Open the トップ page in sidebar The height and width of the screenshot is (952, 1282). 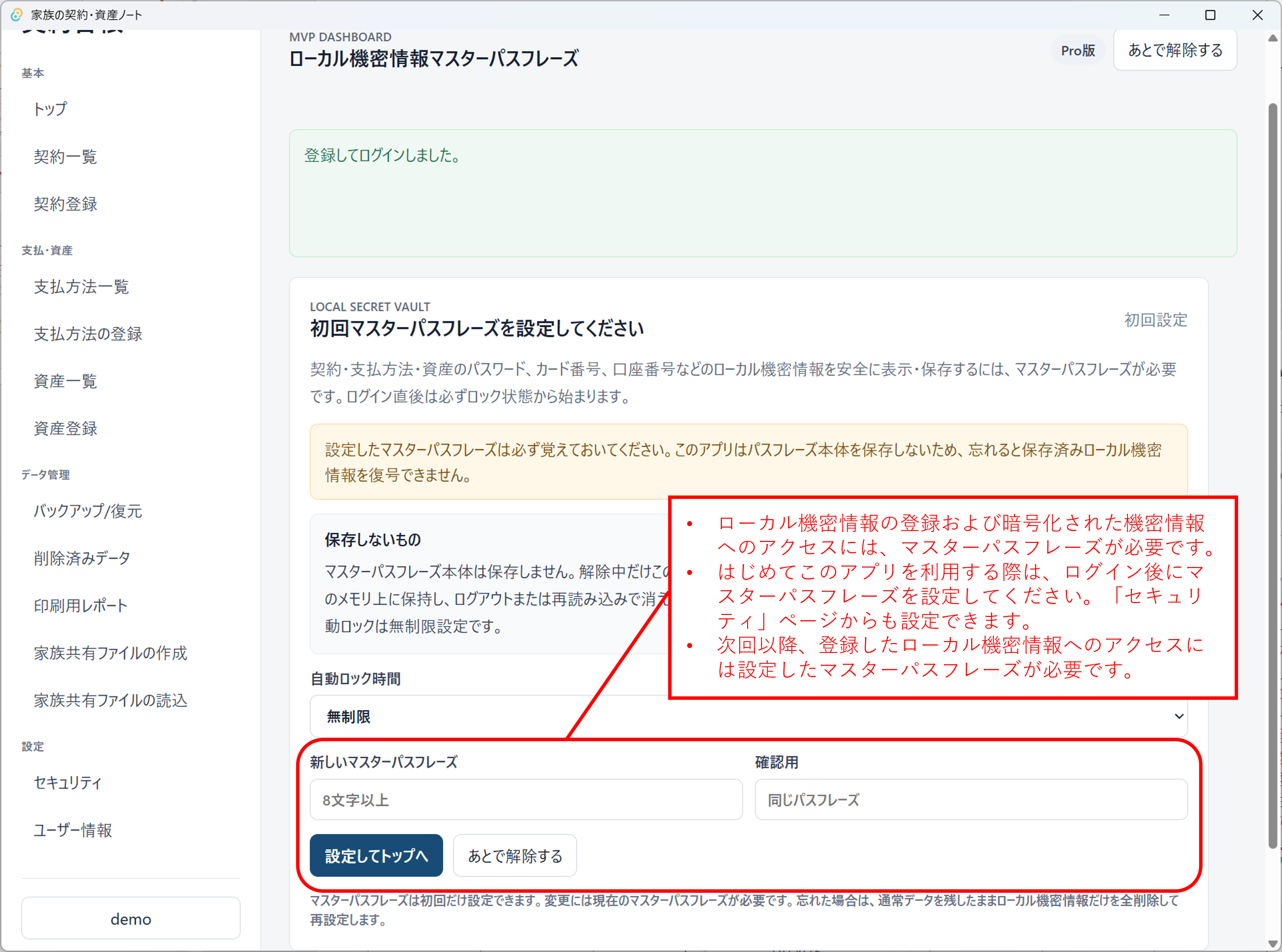[x=50, y=109]
